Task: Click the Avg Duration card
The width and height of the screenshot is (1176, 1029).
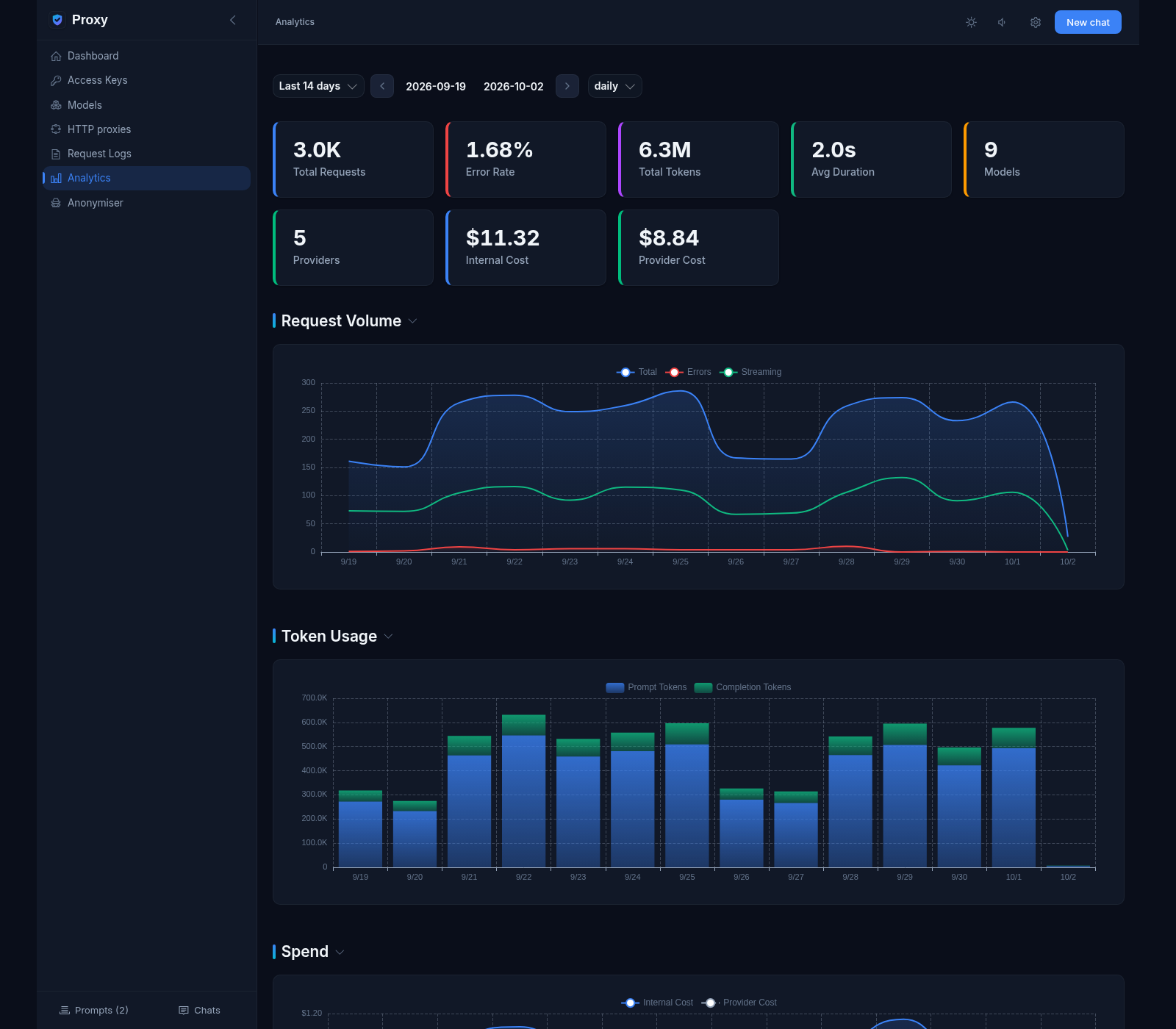Action: coord(871,159)
